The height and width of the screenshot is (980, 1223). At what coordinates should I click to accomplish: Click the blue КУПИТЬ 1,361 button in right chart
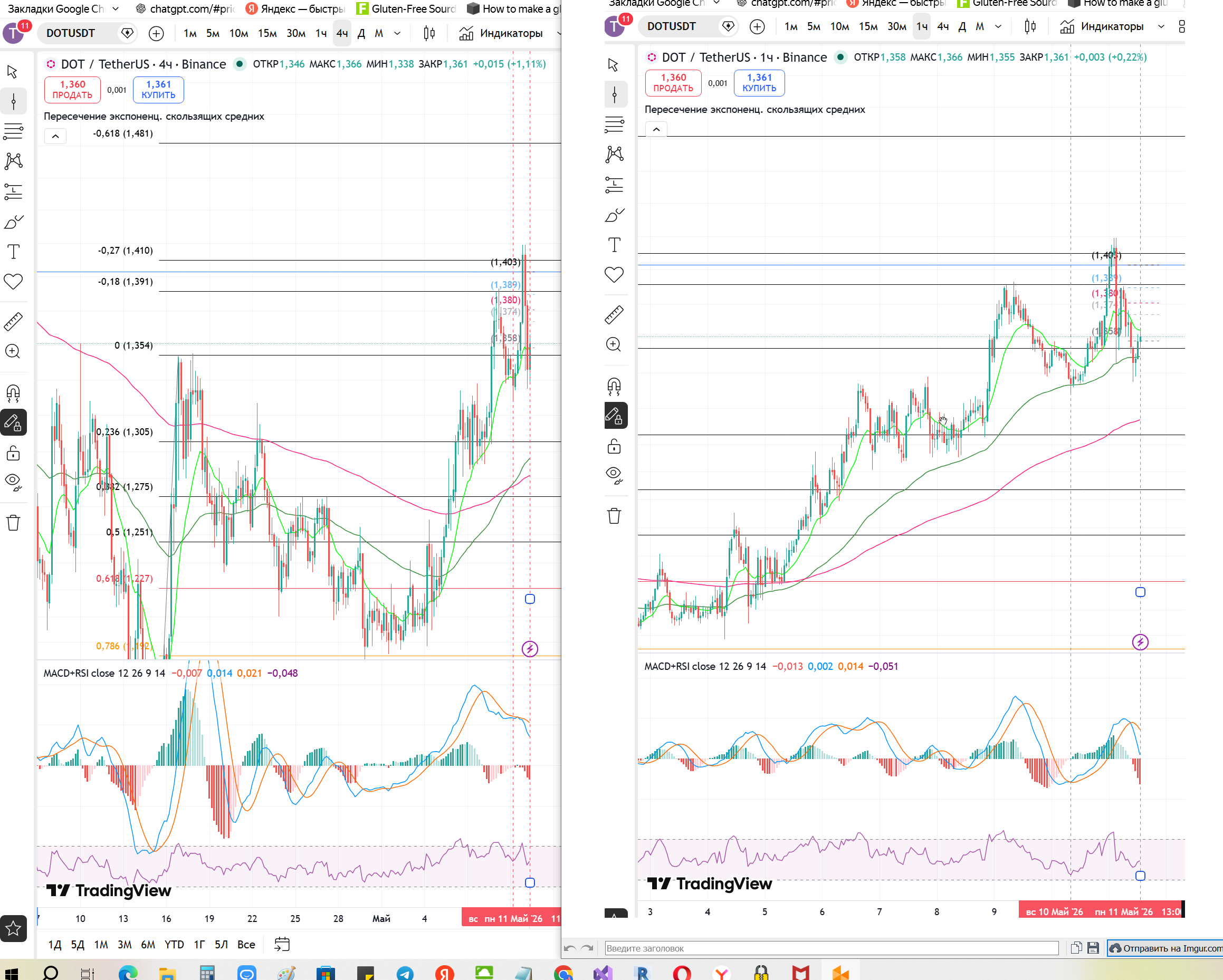click(759, 83)
